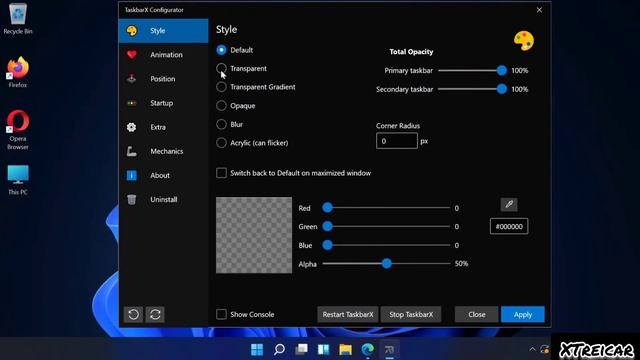The width and height of the screenshot is (640, 360).
Task: Open the Uninstall section
Action: (163, 199)
